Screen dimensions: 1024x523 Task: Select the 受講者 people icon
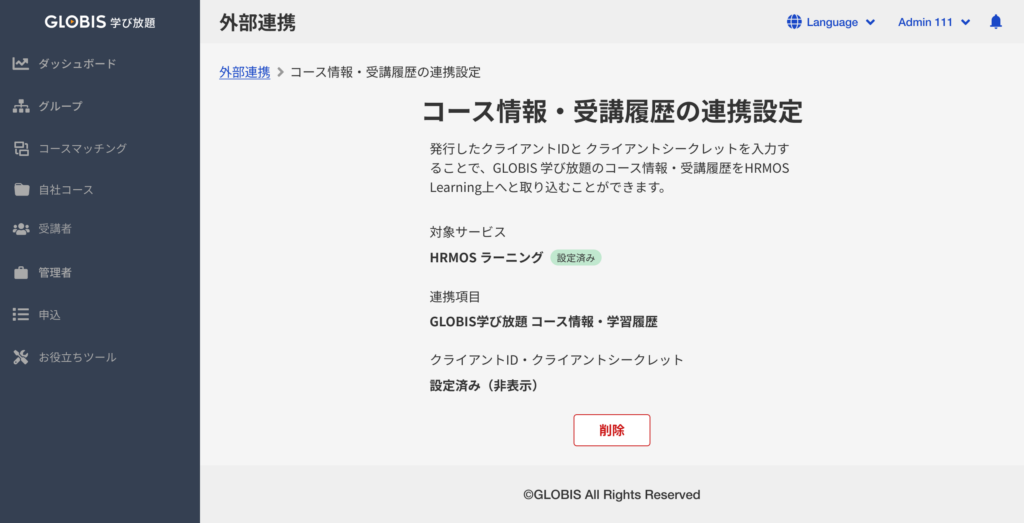[x=20, y=229]
